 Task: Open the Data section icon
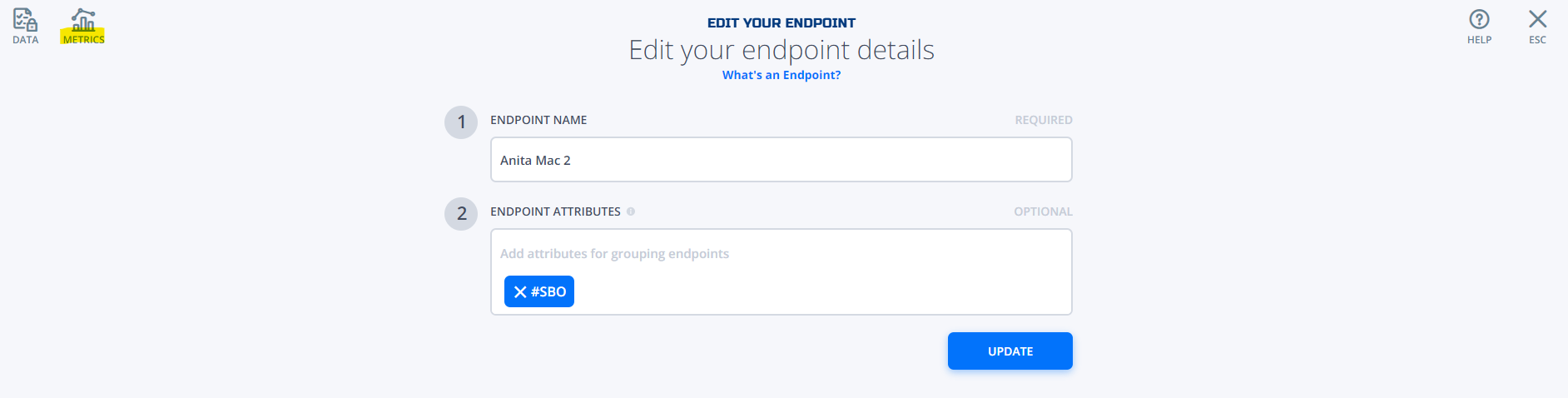(x=25, y=19)
